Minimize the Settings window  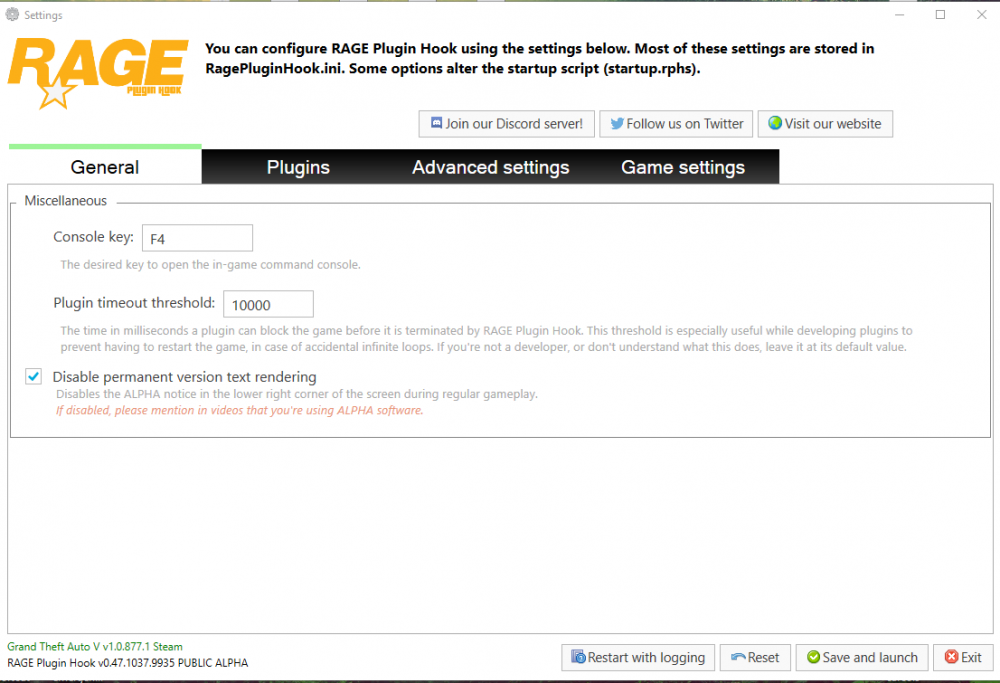pos(899,15)
